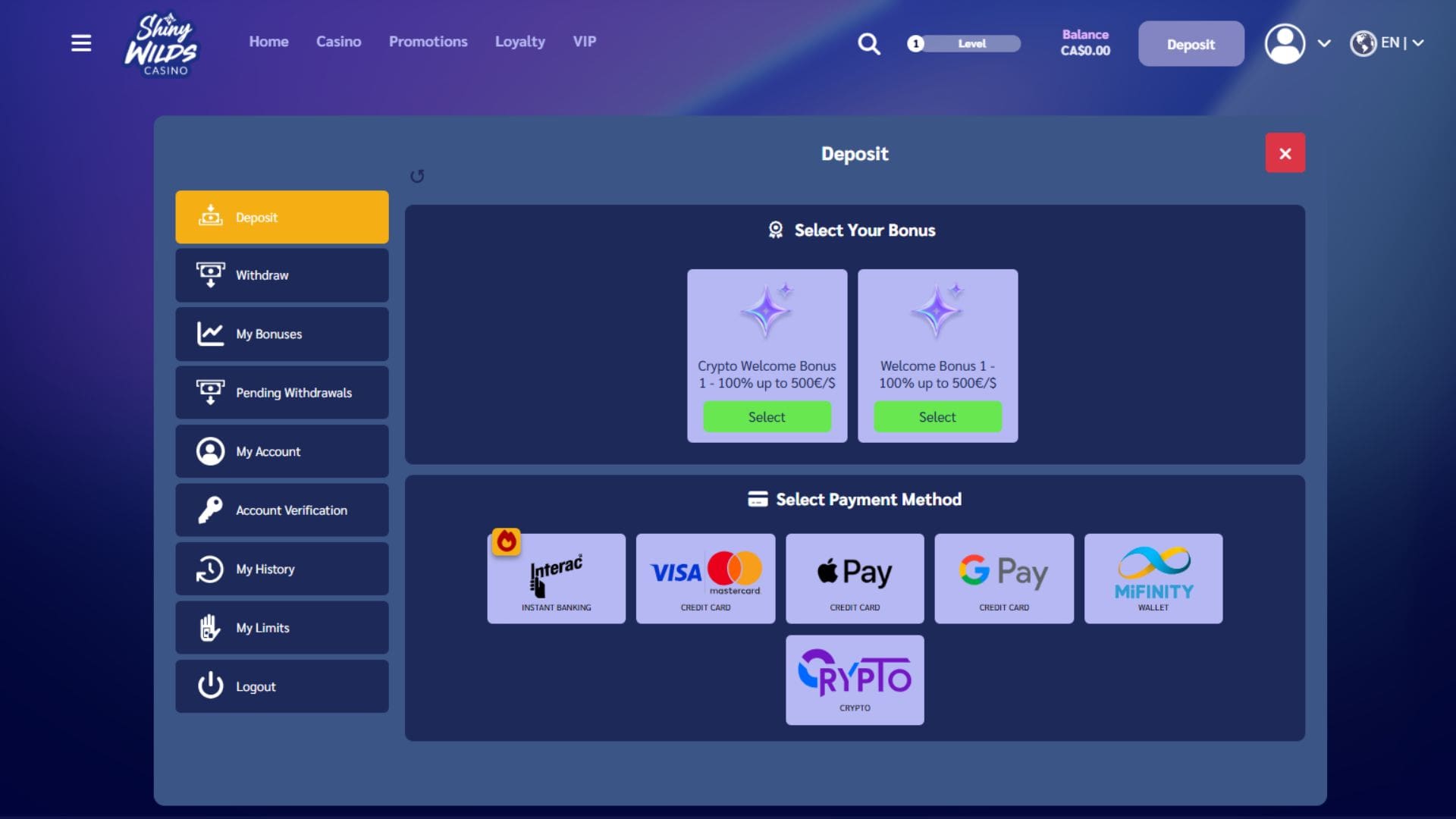
Task: Open Account Verification label in sidebar
Action: pyautogui.click(x=291, y=510)
